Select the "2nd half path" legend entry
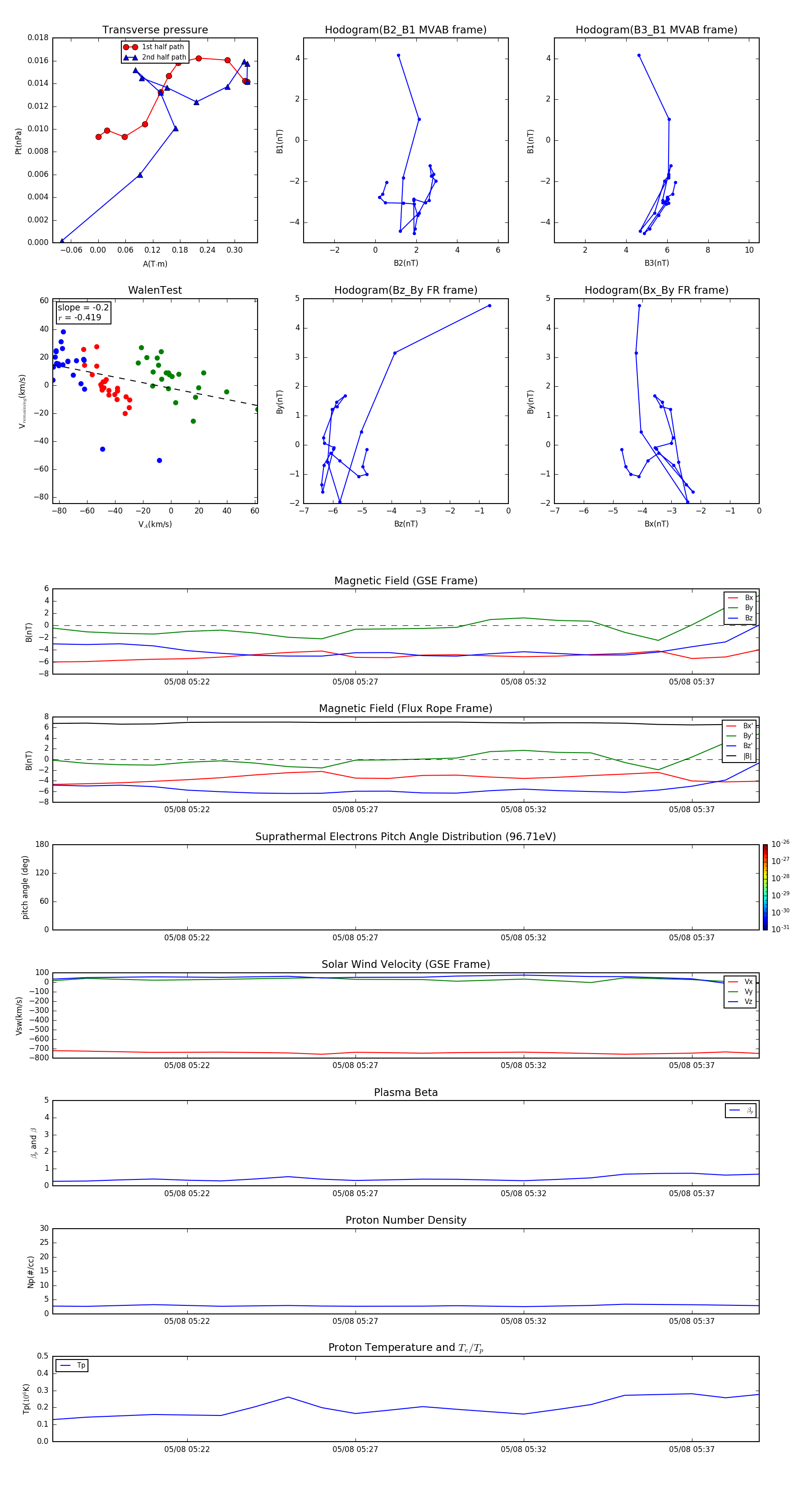The image size is (812, 1489). coord(155,57)
